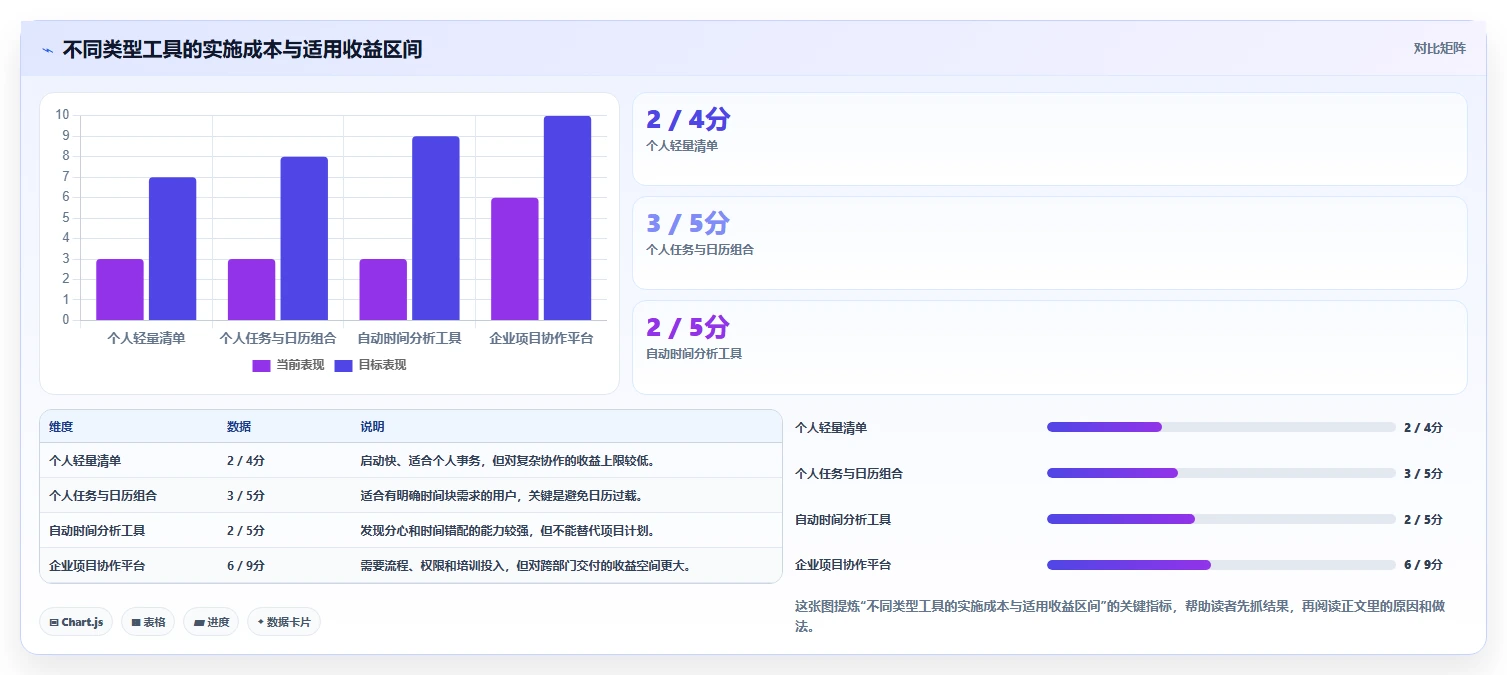The height and width of the screenshot is (675, 1507).
Task: Toggle the 目标表现 legend swatch
Action: click(343, 365)
